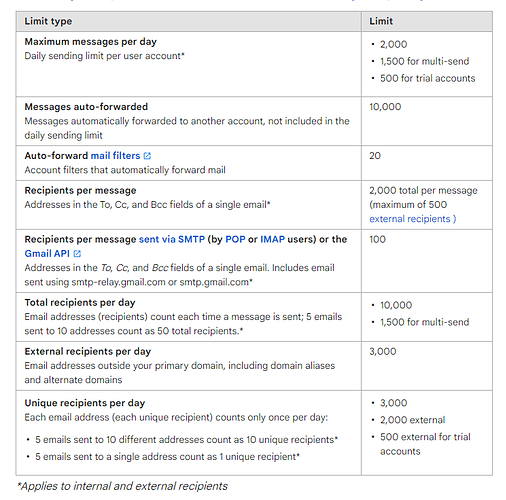506x500 pixels.
Task: Follow the sent via SMTP link
Action: tap(172, 239)
